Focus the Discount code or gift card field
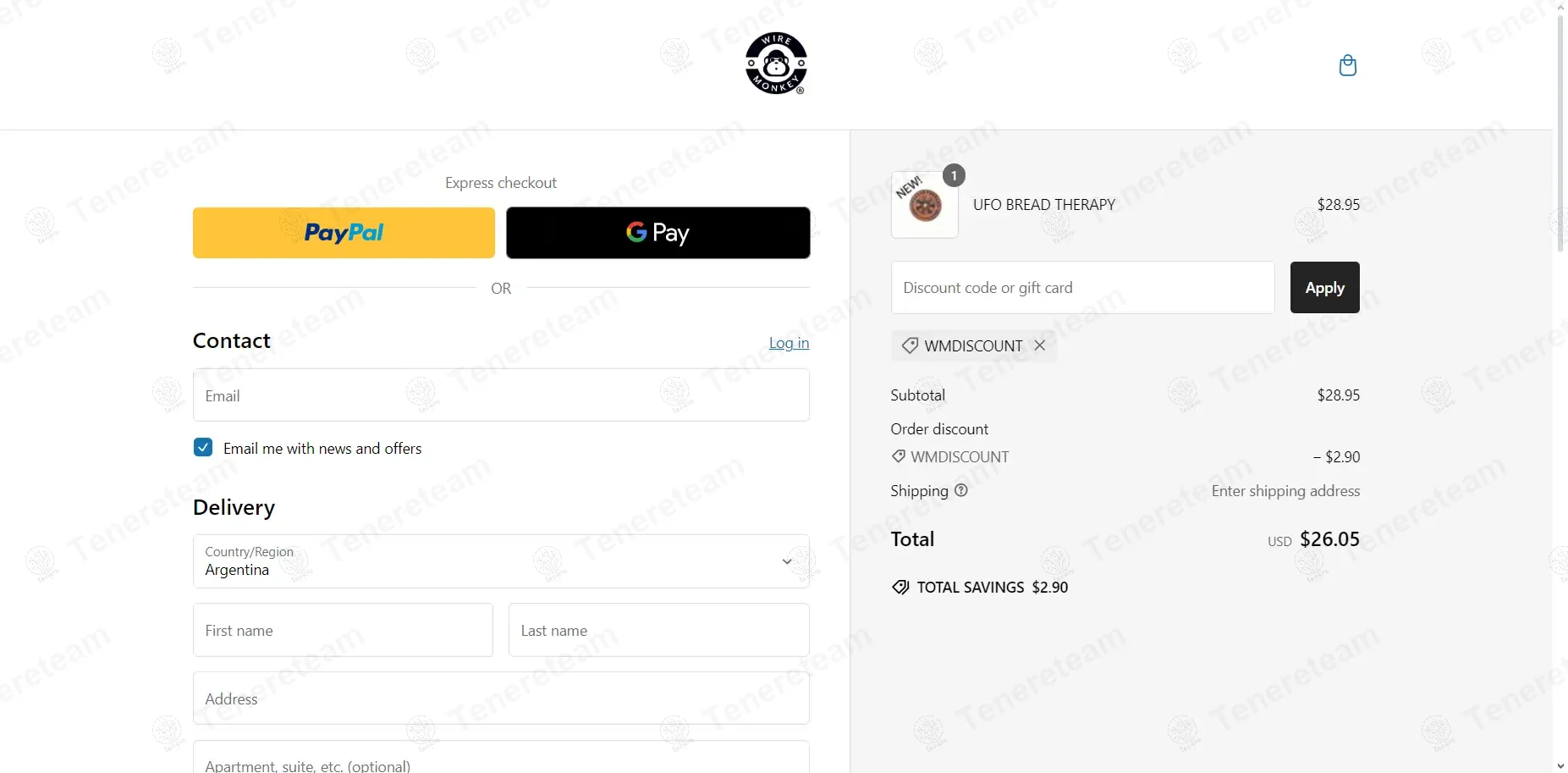Viewport: 1568px width, 773px height. click(1082, 288)
